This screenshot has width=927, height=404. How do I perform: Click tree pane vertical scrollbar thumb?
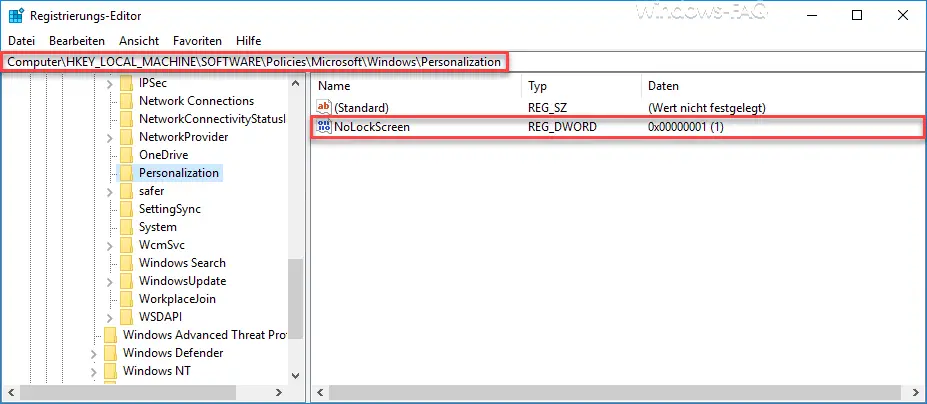[x=296, y=299]
